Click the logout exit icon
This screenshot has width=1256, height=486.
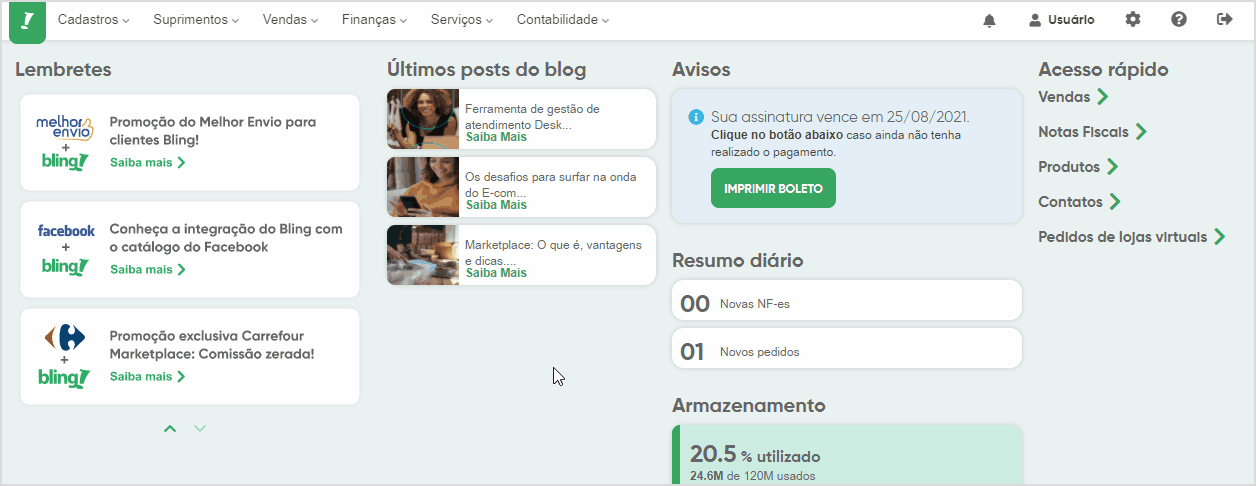pyautogui.click(x=1224, y=19)
